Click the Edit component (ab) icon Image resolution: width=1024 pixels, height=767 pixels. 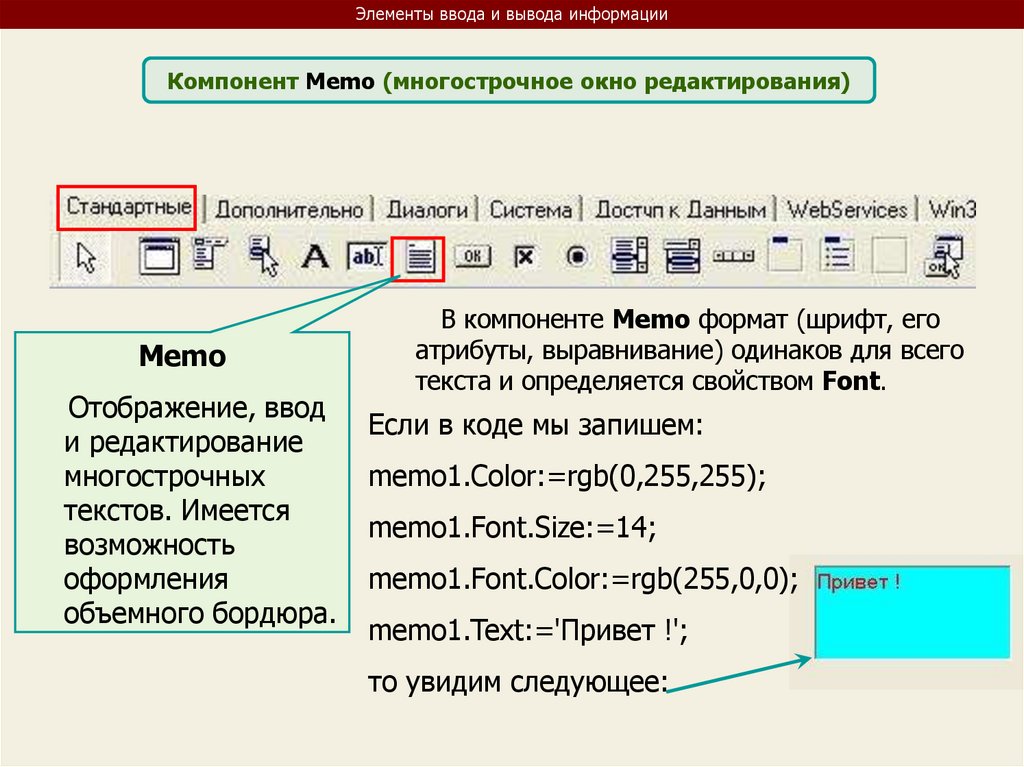pyautogui.click(x=366, y=257)
